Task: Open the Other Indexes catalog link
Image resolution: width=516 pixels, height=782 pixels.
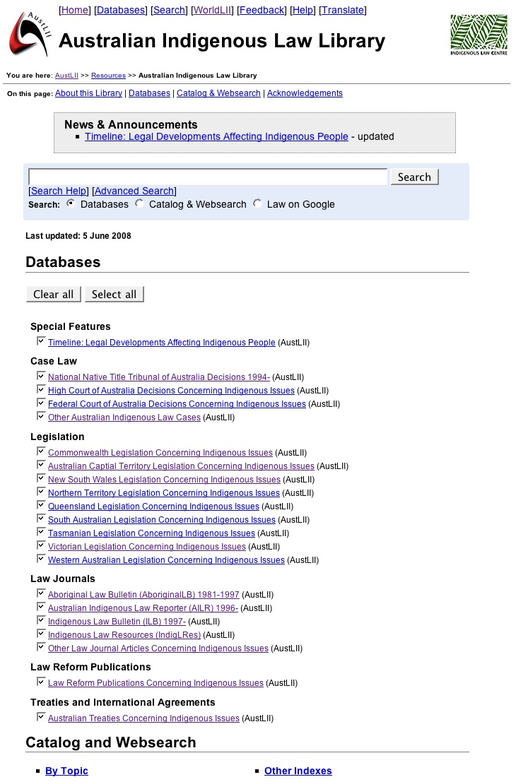Action: point(298,771)
